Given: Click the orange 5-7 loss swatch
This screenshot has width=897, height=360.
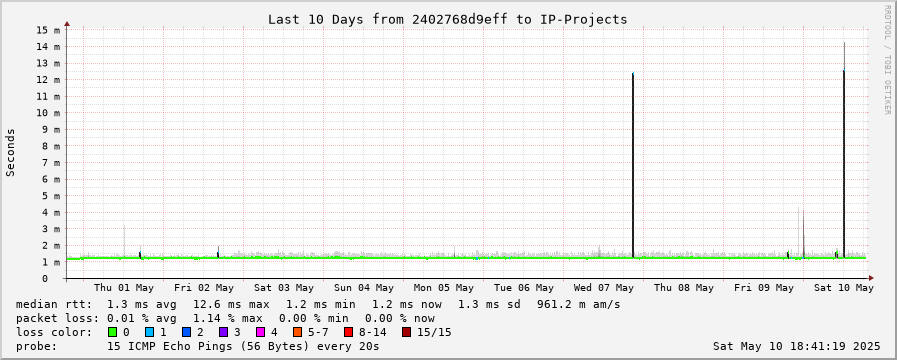Looking at the screenshot, I should (297, 332).
